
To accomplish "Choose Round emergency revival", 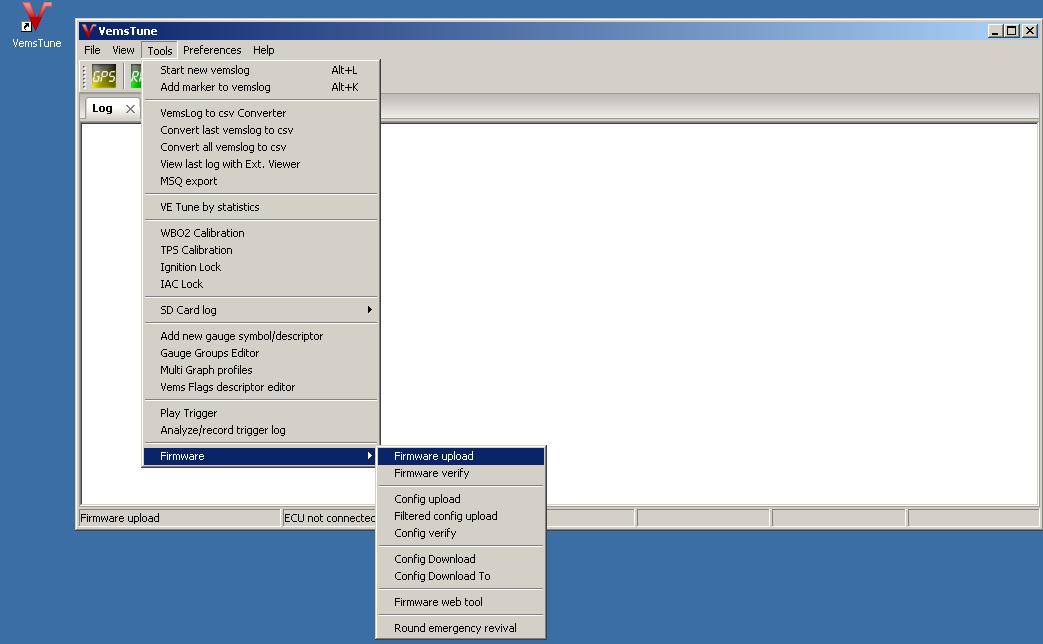I will [460, 628].
